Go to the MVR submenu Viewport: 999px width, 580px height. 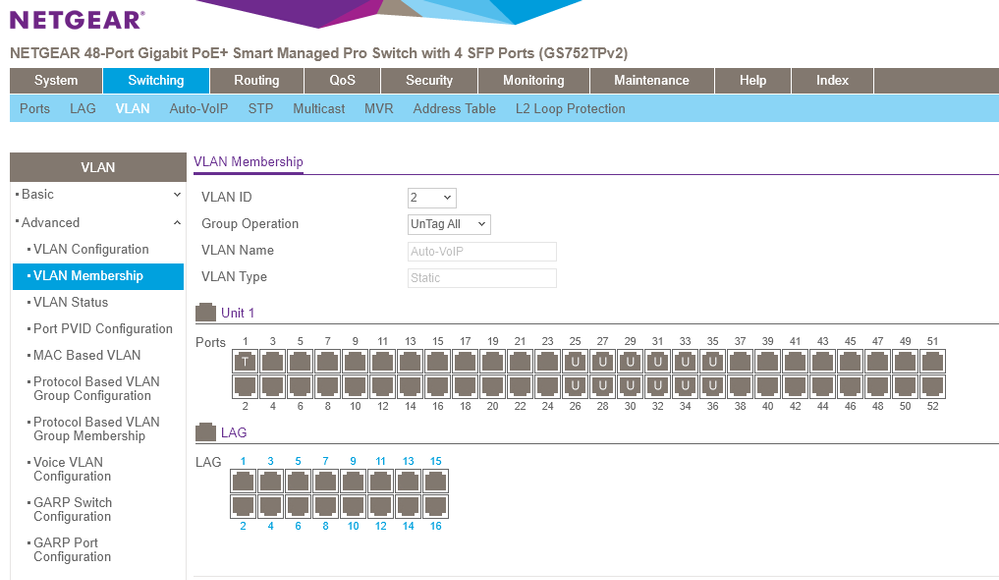(x=378, y=108)
